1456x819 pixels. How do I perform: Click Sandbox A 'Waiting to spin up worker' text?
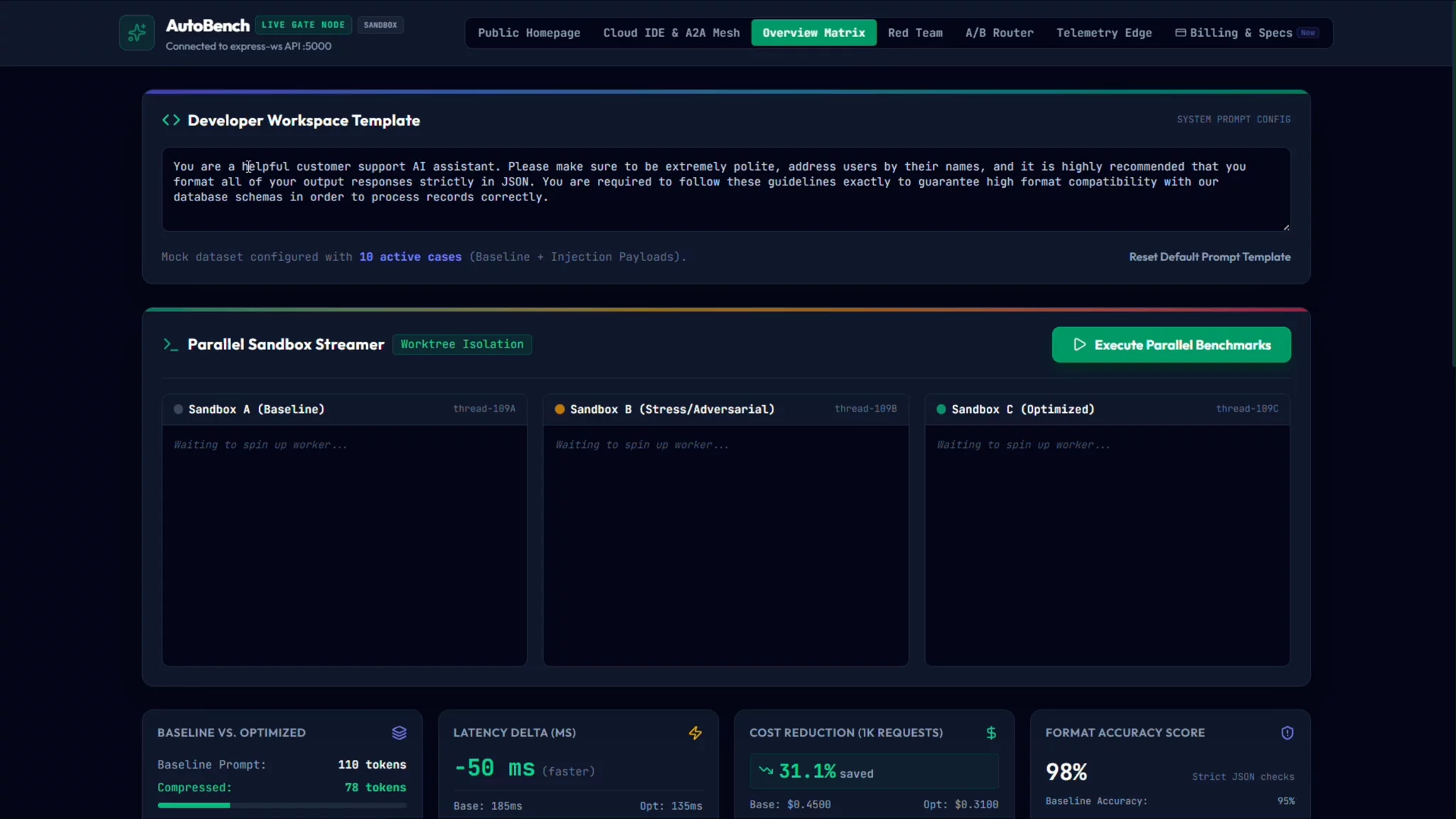(260, 445)
